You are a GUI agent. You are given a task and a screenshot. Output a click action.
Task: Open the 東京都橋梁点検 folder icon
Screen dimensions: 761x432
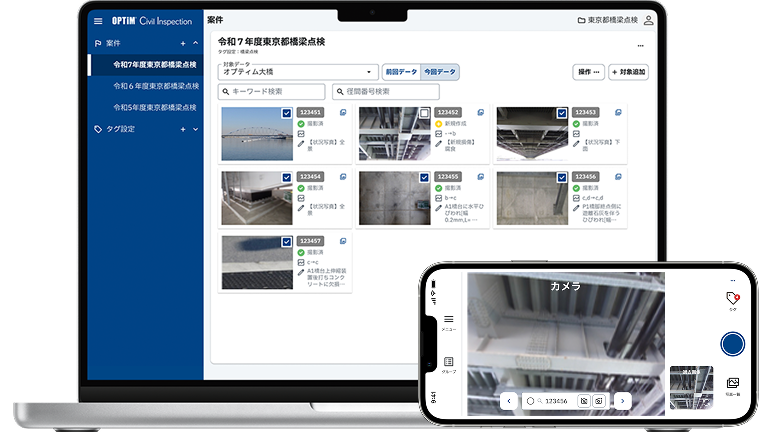581,20
